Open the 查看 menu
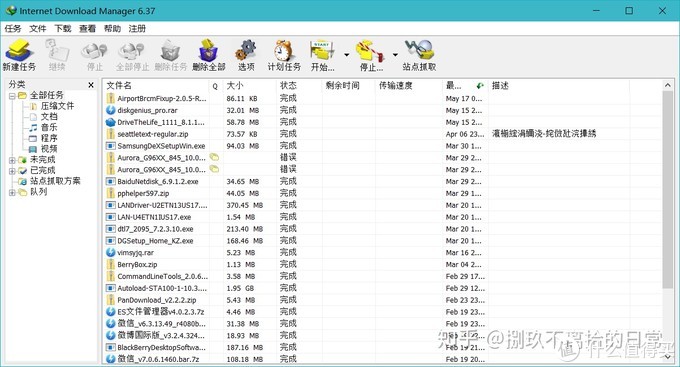 87,29
